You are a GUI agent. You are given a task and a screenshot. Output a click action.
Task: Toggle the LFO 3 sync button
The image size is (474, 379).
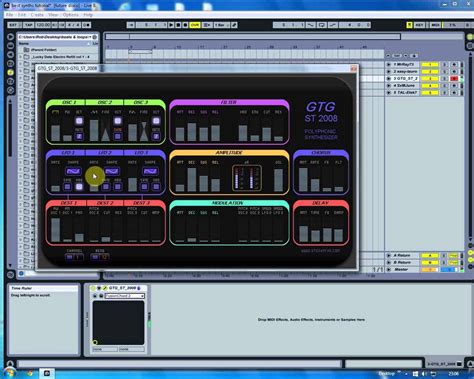coord(144,187)
